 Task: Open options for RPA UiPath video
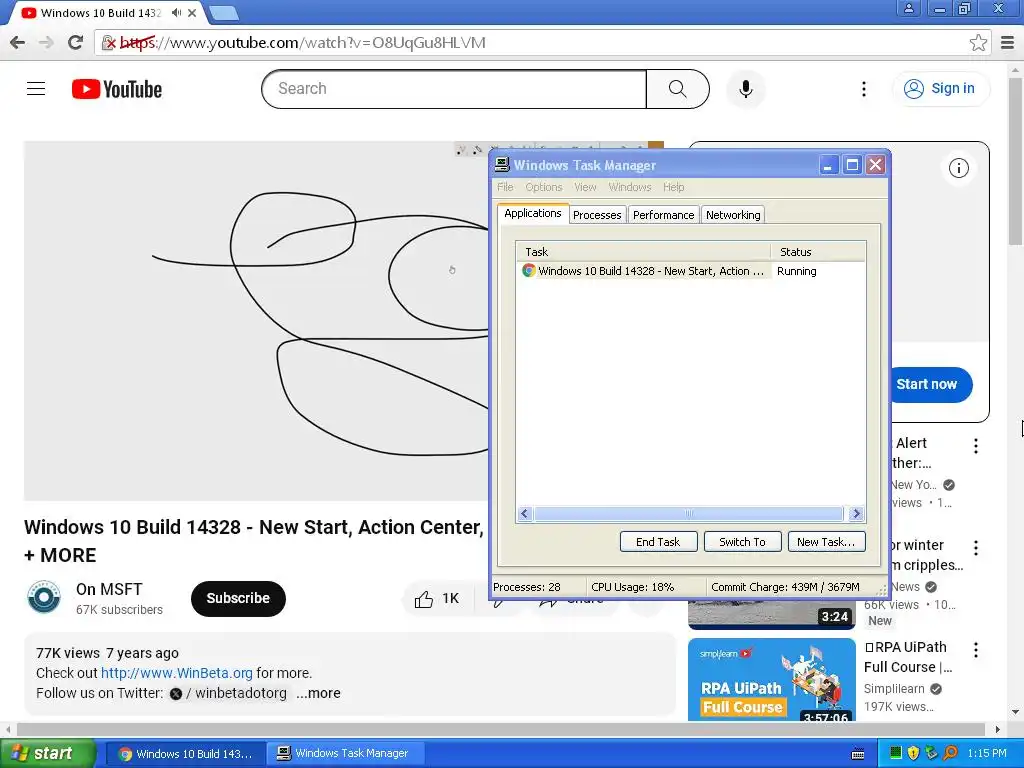tap(975, 650)
